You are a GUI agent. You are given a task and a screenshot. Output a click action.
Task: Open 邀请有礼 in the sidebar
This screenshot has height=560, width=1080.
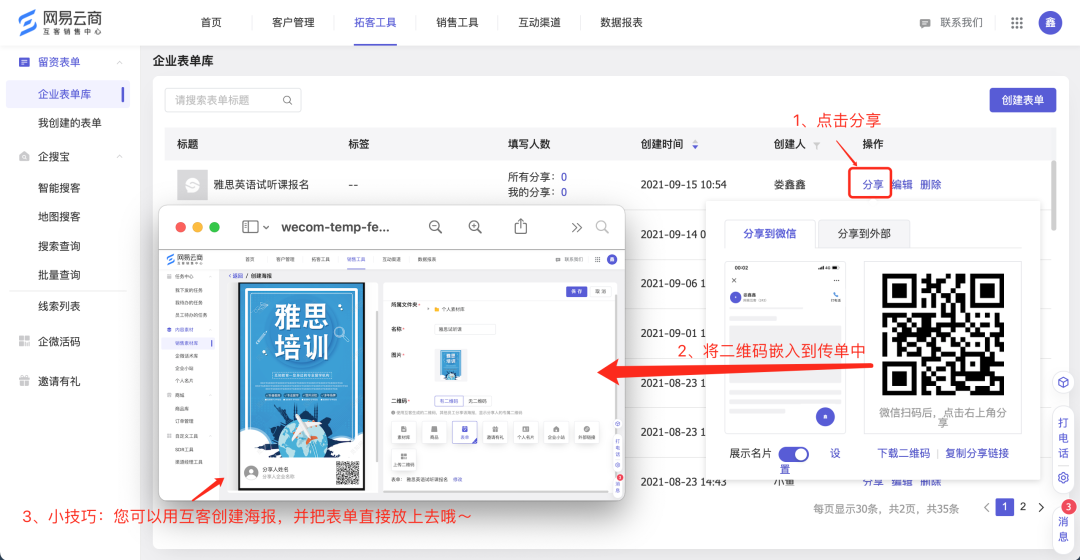pyautogui.click(x=59, y=382)
